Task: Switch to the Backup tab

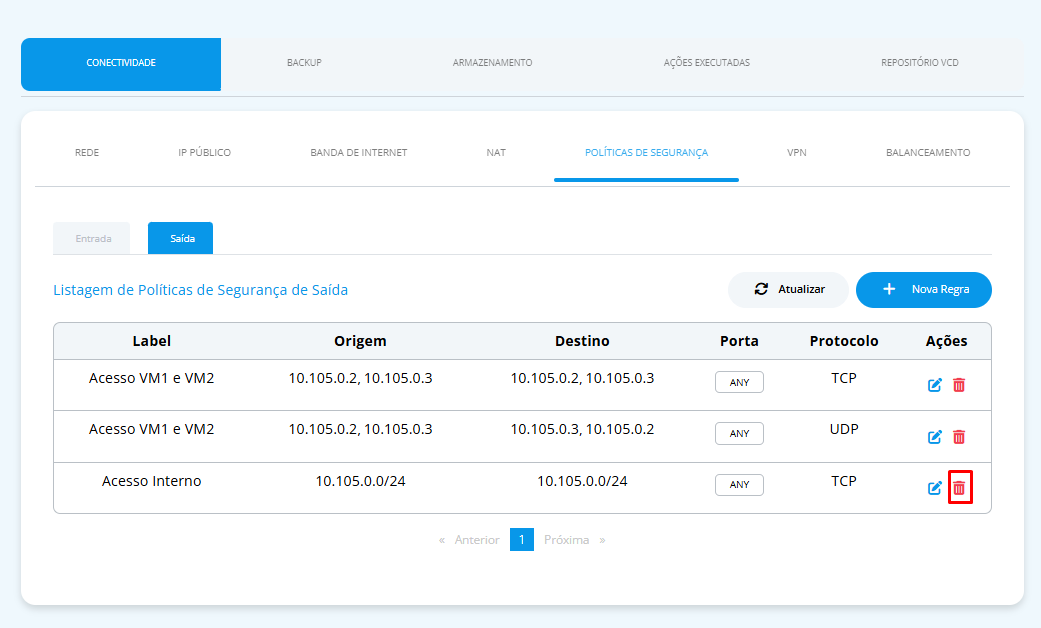Action: coord(304,62)
